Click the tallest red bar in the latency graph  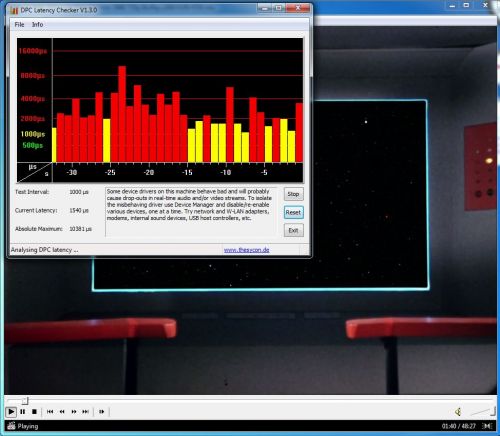click(122, 114)
